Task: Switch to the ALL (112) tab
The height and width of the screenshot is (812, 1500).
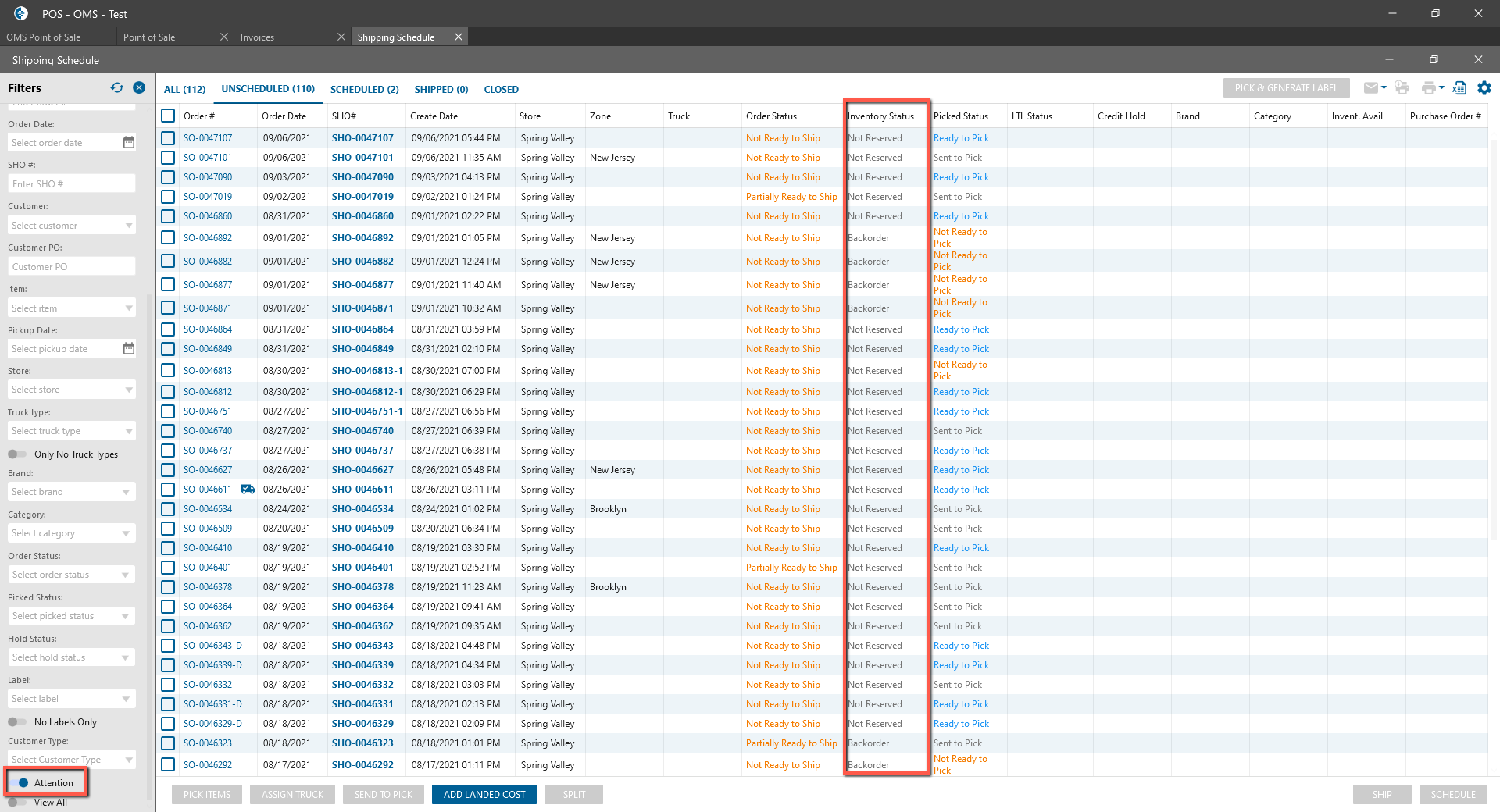Action: 184,90
